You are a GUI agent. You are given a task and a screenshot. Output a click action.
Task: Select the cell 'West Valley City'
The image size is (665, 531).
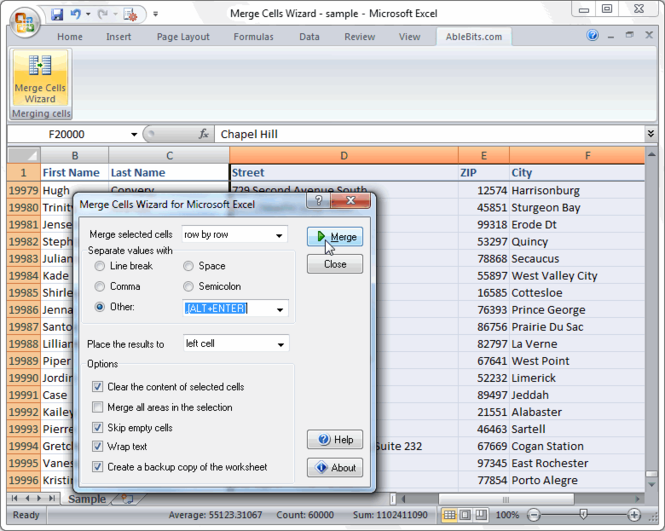(577, 276)
